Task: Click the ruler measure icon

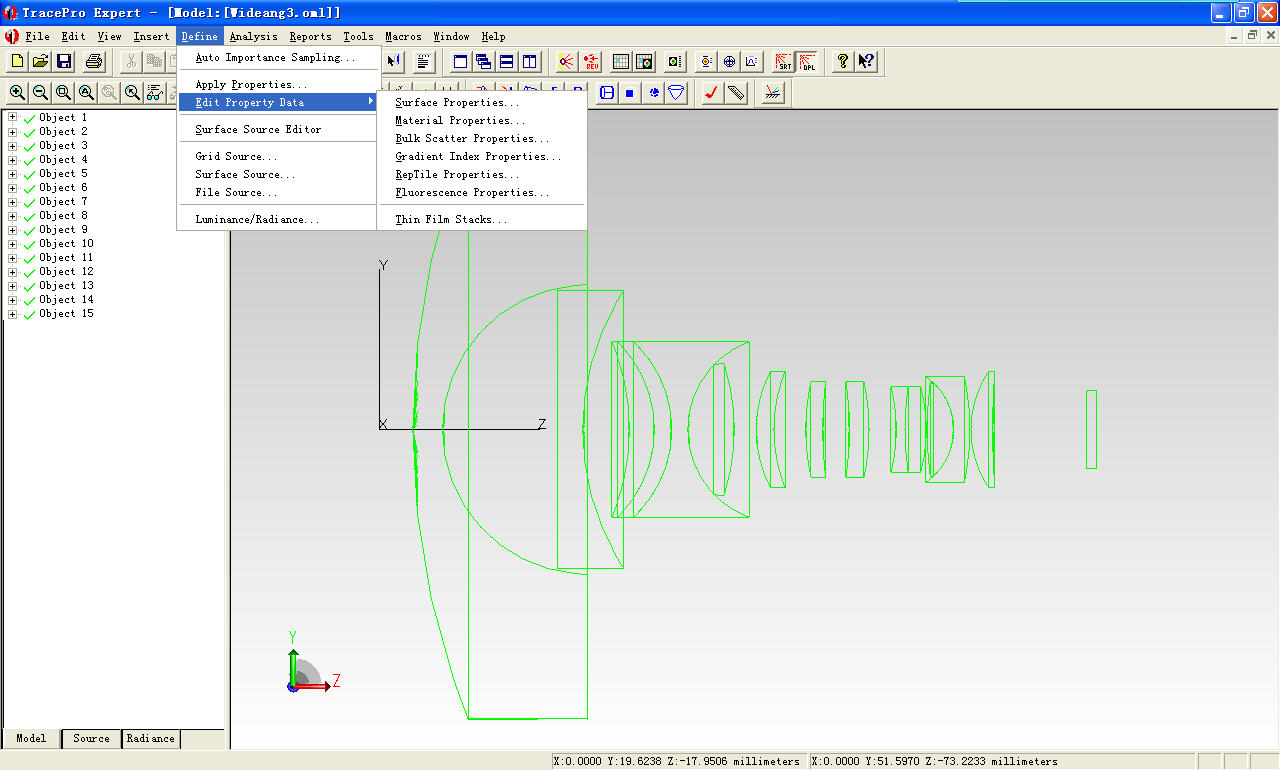Action: pos(736,93)
